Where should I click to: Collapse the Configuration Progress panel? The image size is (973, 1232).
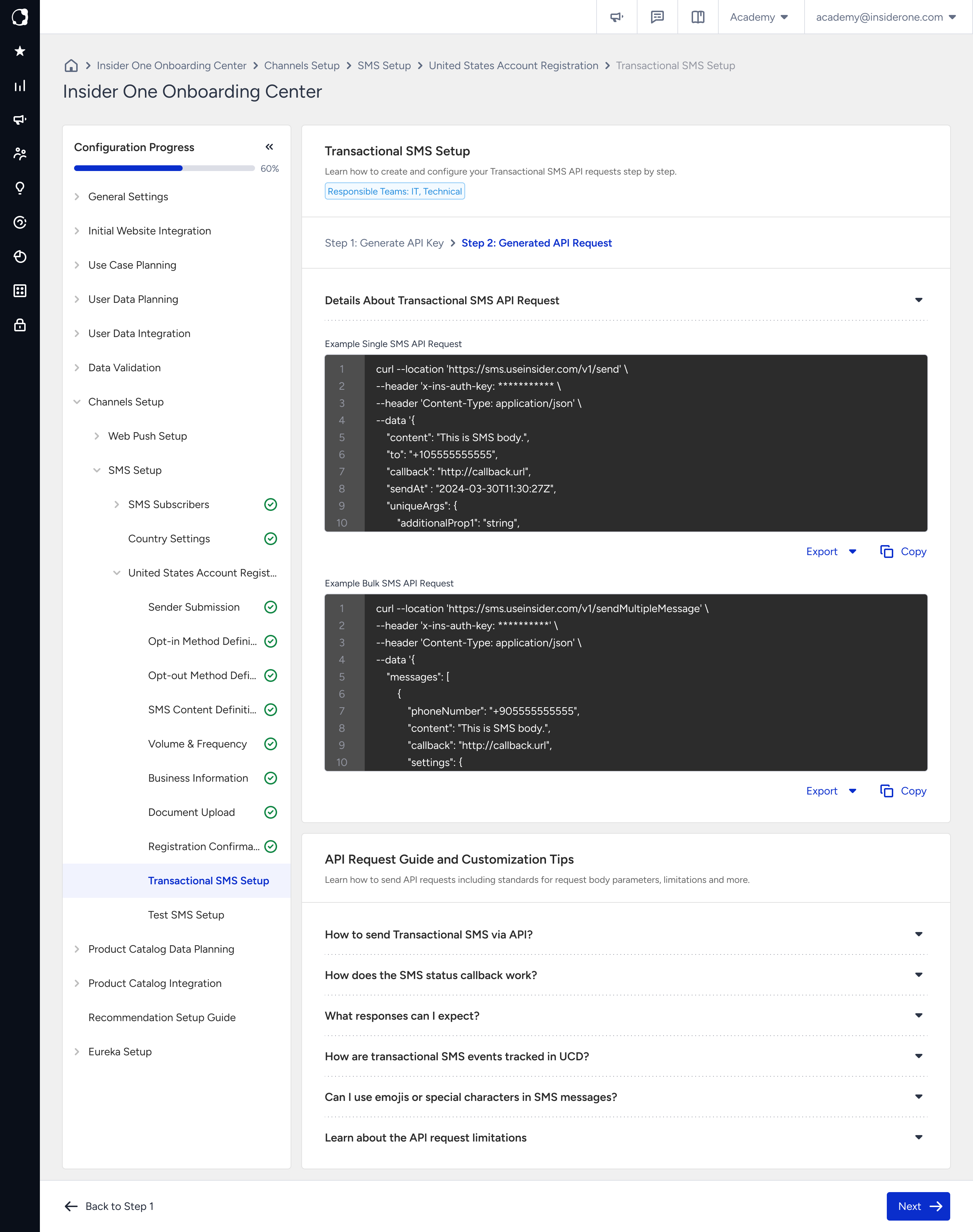[270, 147]
